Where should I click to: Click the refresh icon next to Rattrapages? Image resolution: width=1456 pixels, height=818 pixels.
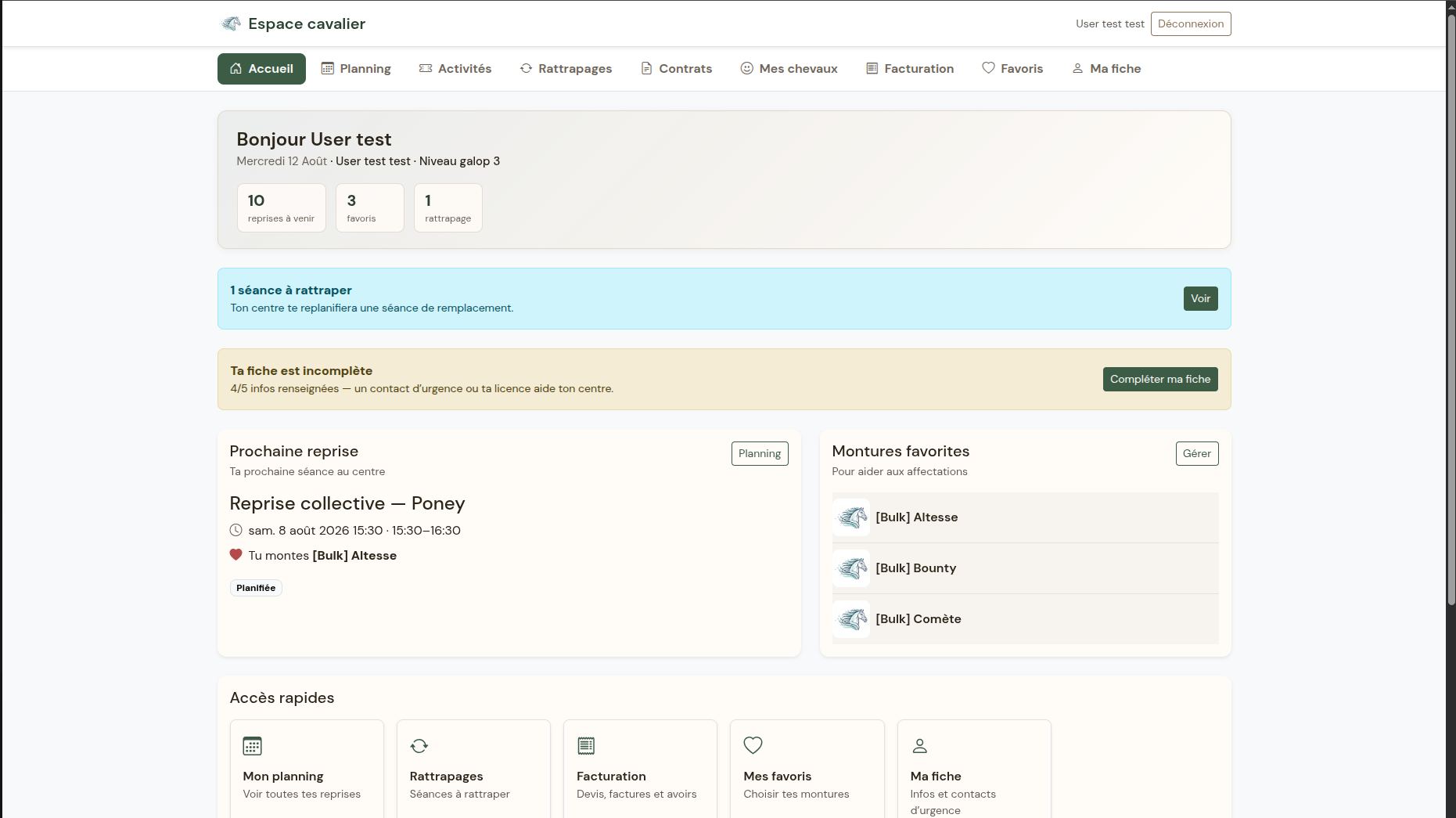526,69
